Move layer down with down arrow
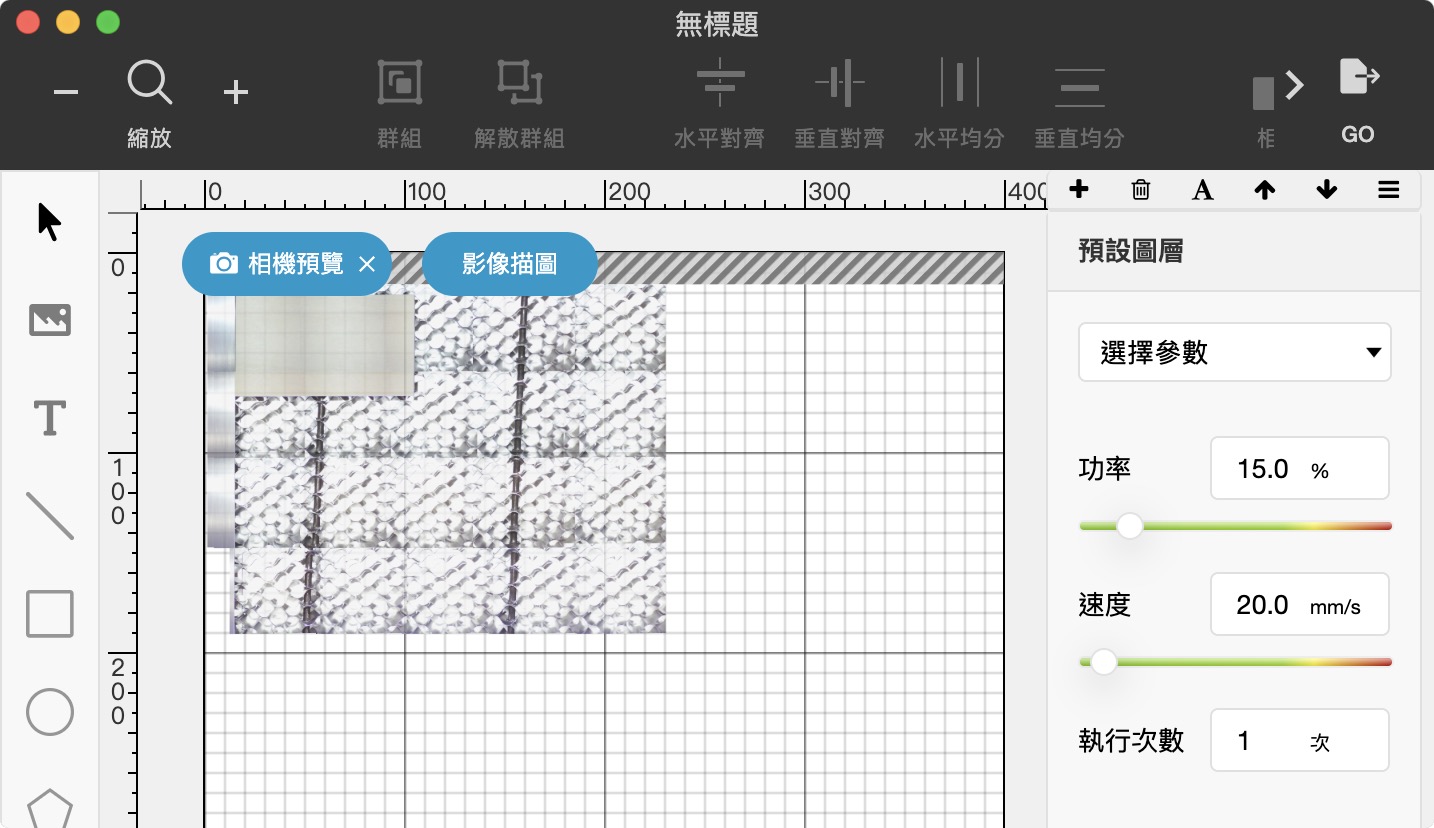 click(1327, 190)
